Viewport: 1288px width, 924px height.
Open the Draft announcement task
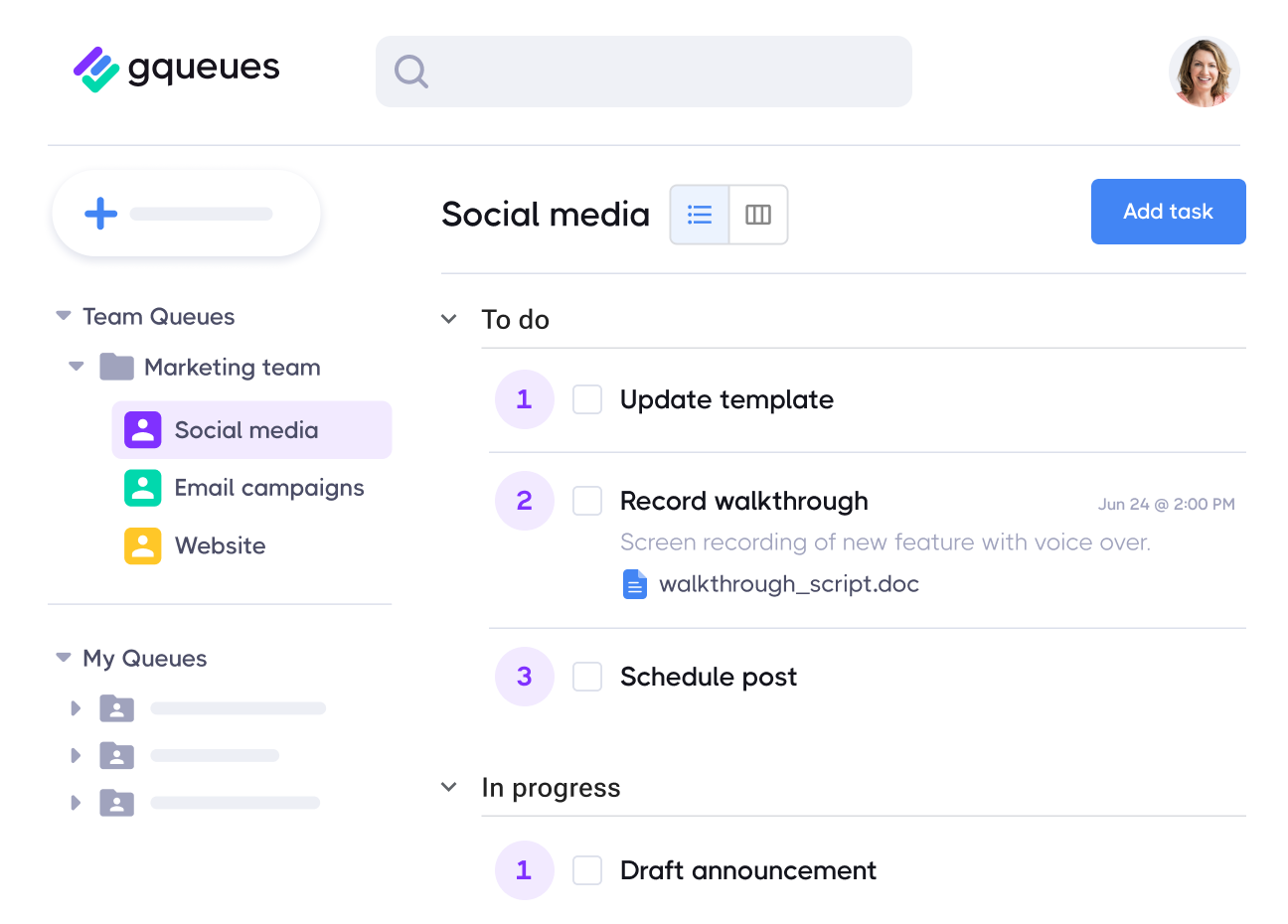tap(748, 870)
